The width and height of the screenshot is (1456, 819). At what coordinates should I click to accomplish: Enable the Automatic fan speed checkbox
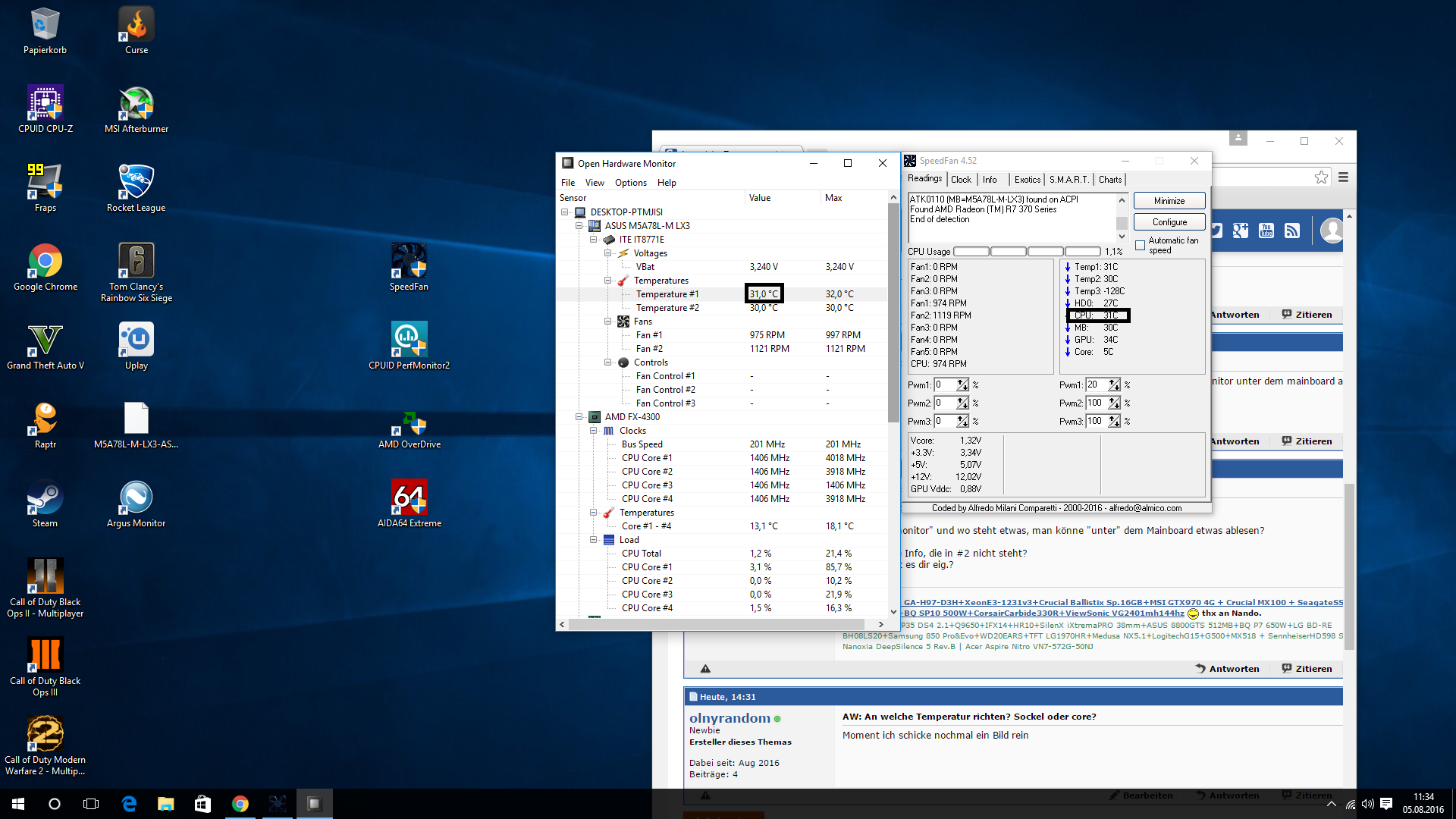point(1140,245)
